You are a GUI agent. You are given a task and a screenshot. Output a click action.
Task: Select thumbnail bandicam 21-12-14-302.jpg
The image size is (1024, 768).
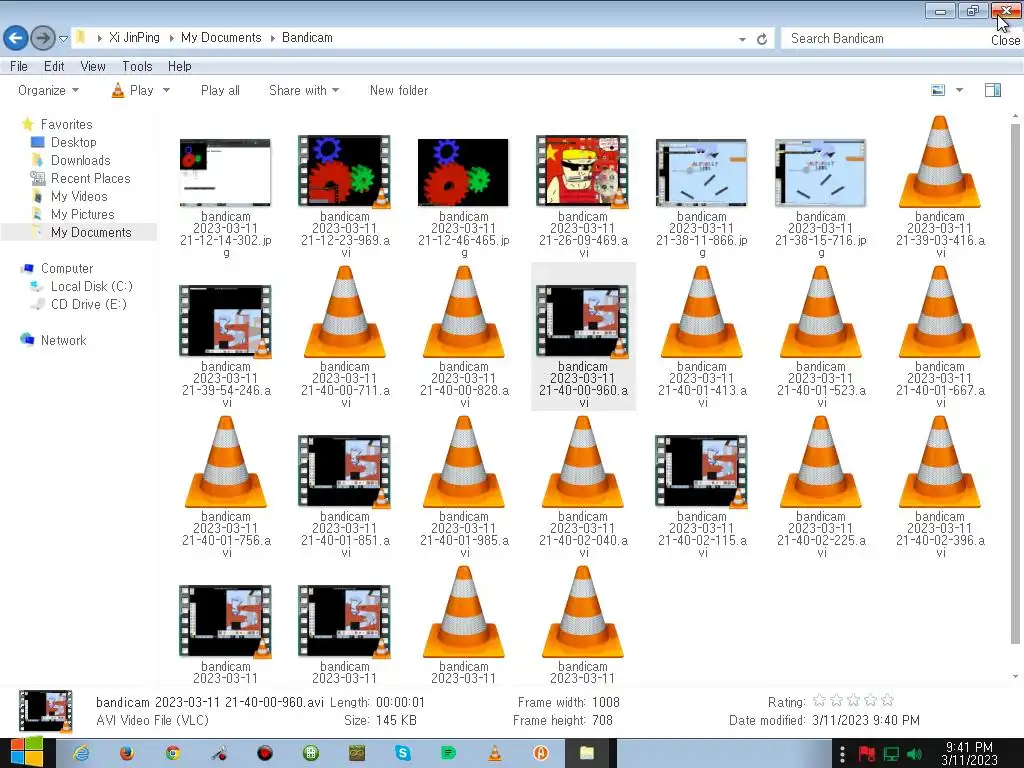click(x=225, y=172)
